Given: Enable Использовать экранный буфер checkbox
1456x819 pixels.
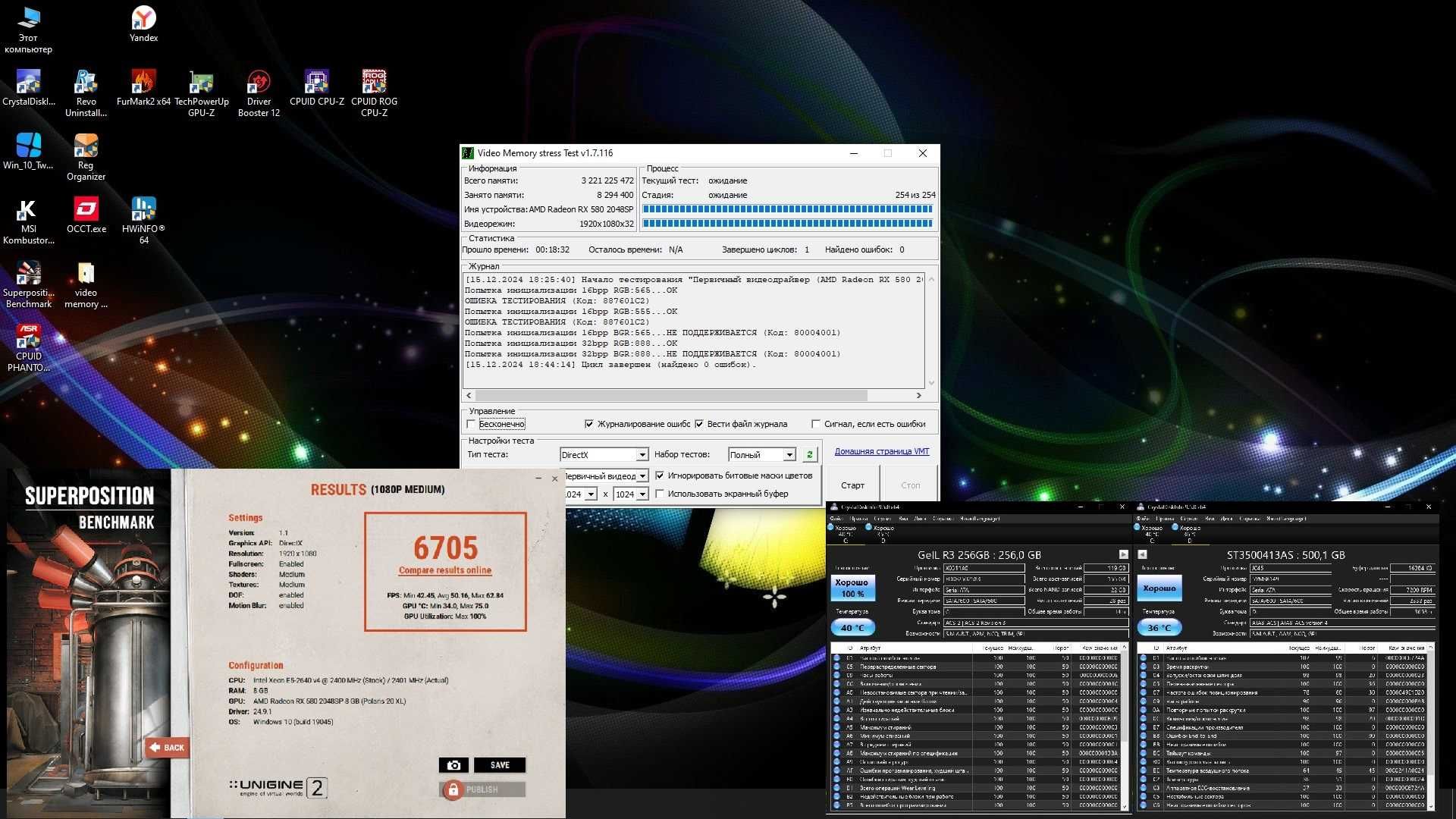Looking at the screenshot, I should pos(660,494).
